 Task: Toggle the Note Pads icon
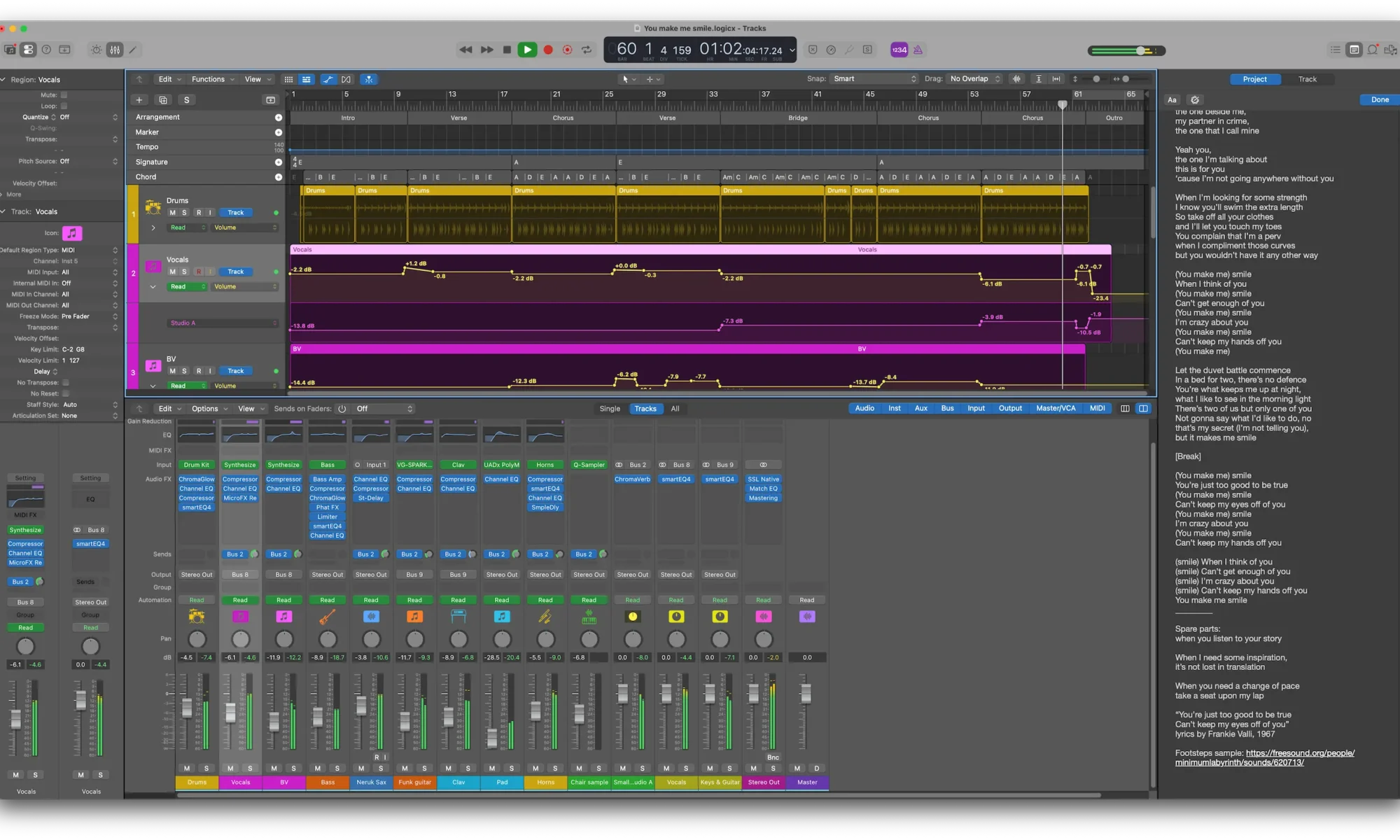tap(1354, 50)
